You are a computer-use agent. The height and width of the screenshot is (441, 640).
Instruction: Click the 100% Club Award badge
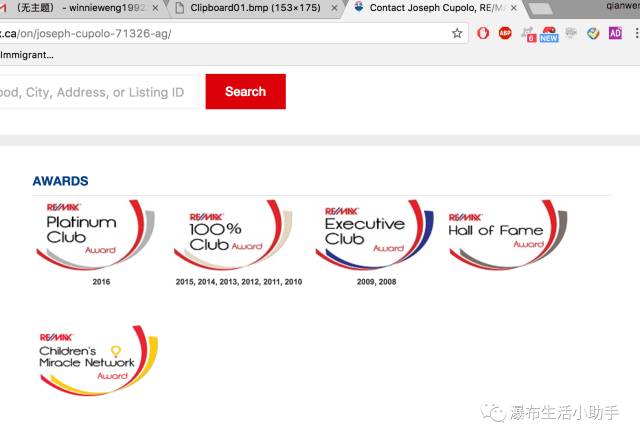pyautogui.click(x=233, y=235)
